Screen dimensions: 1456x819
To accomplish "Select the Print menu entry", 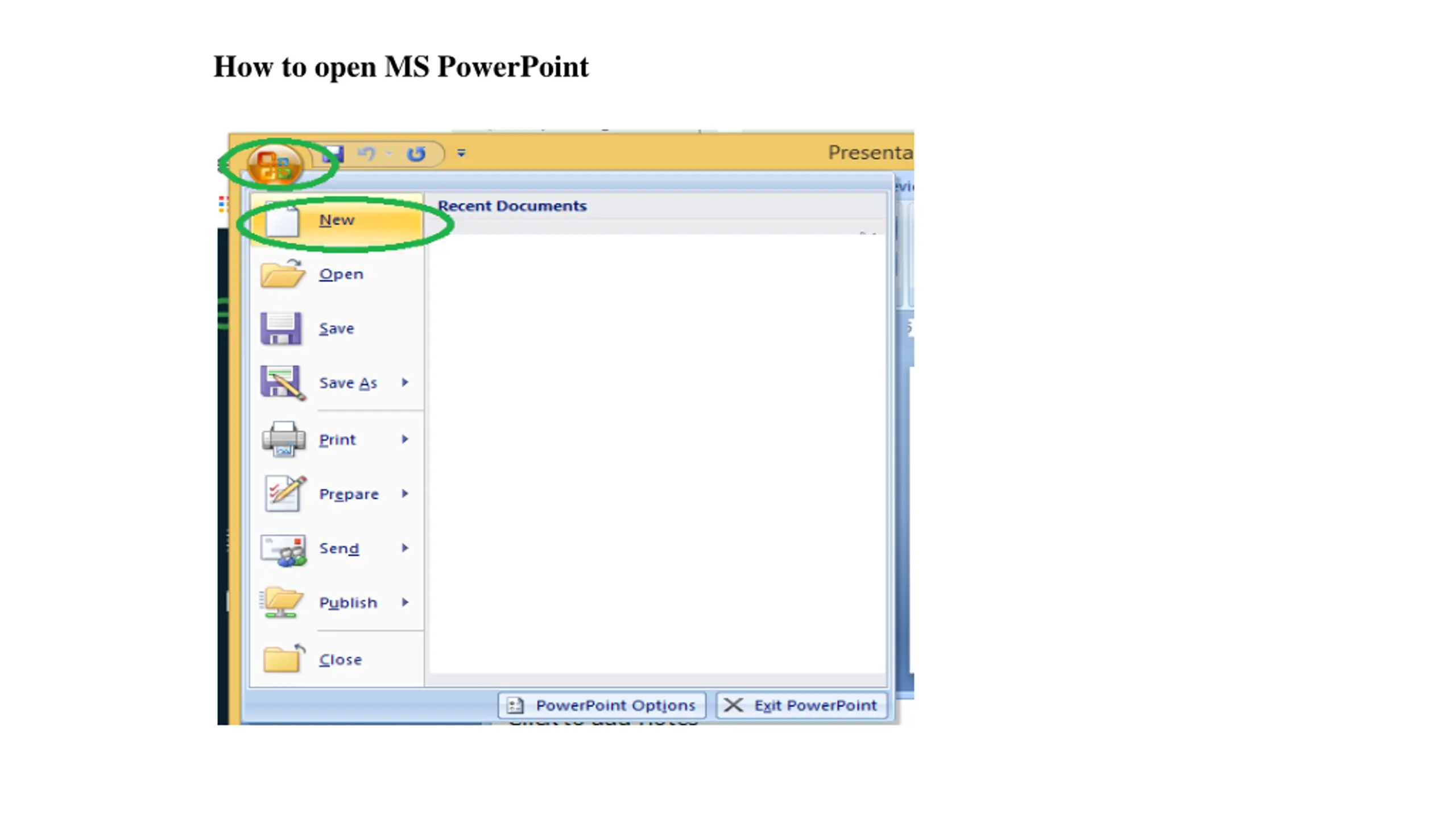I will [337, 439].
